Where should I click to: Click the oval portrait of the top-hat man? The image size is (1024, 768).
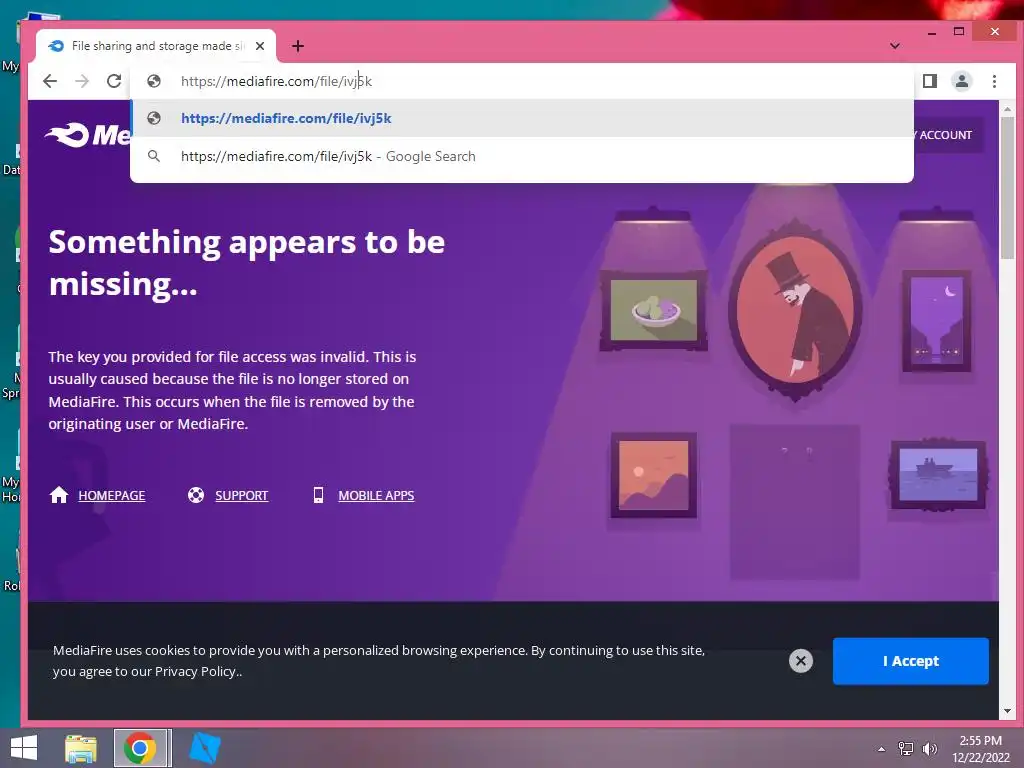point(795,312)
